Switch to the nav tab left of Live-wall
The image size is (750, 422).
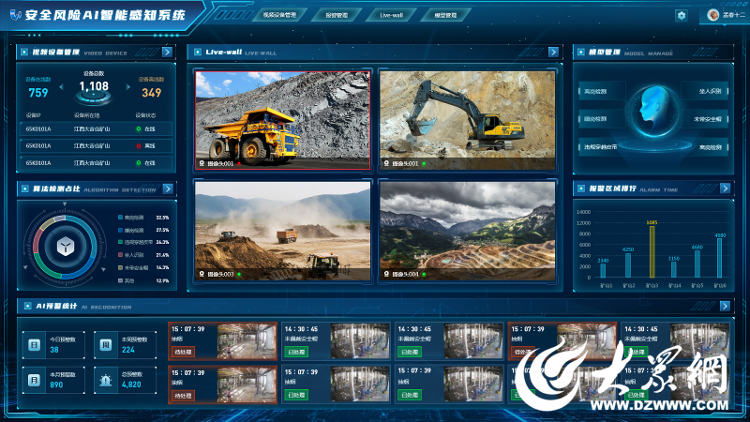[x=337, y=15]
